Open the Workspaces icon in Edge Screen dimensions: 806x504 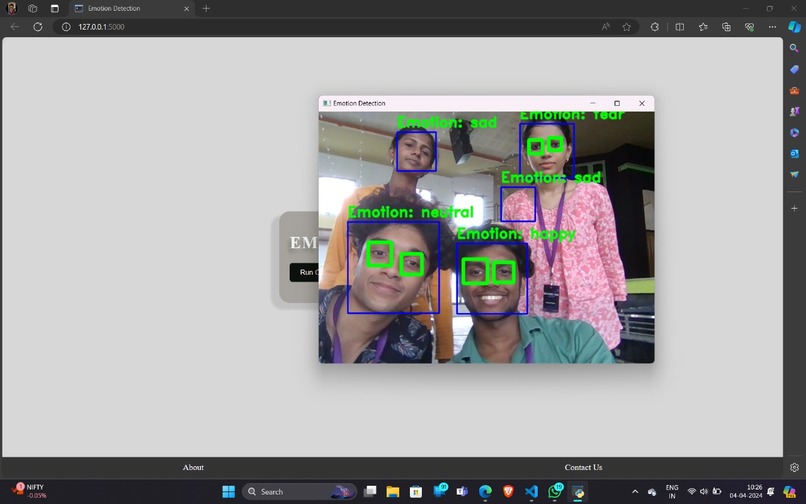33,8
